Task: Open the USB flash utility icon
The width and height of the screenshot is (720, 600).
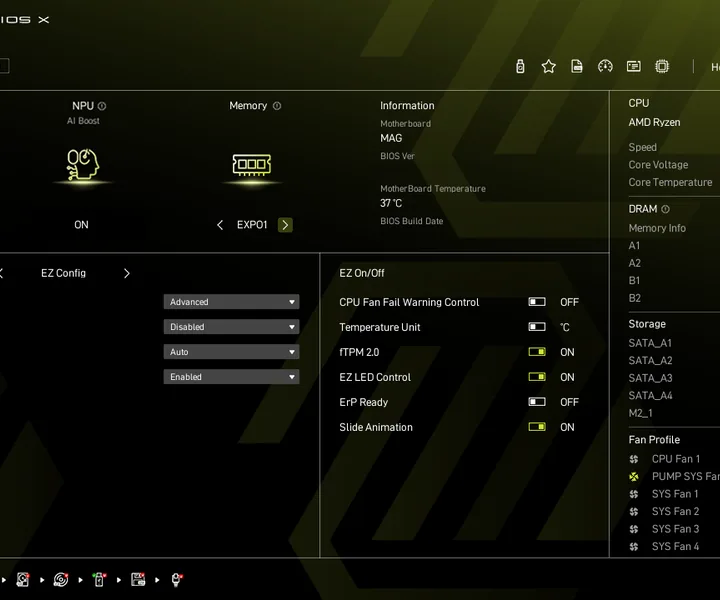Action: [520, 67]
